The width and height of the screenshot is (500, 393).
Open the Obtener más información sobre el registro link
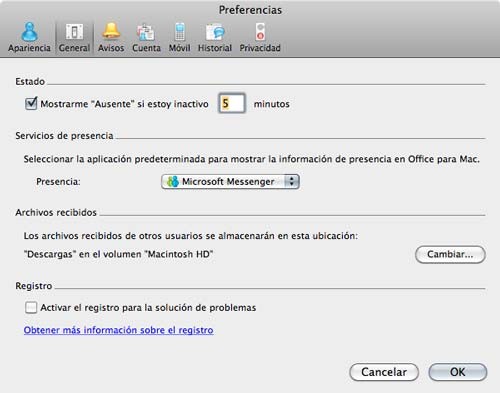pos(118,330)
